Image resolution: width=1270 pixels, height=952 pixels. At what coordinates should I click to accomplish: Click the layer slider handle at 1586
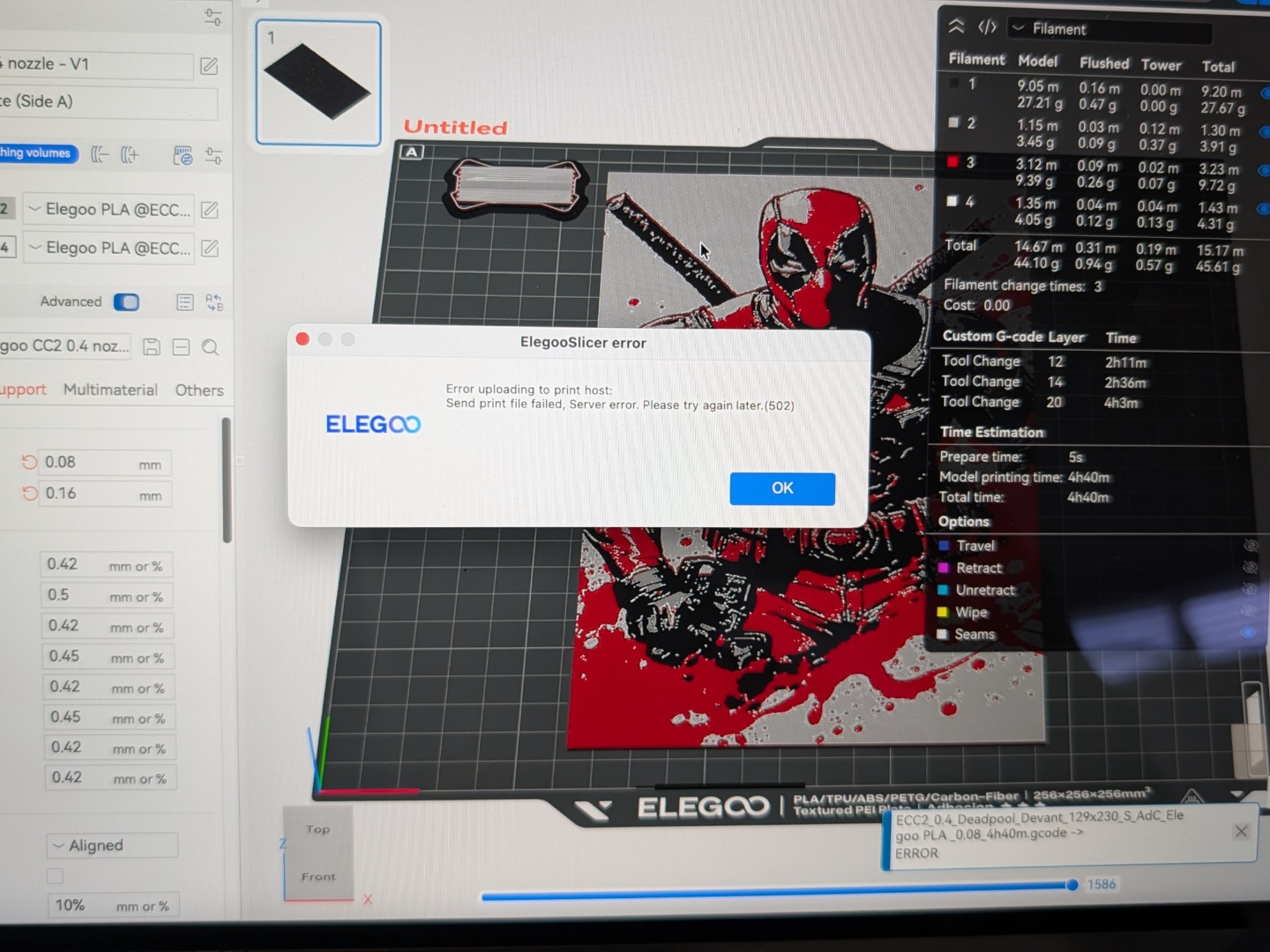(1072, 884)
